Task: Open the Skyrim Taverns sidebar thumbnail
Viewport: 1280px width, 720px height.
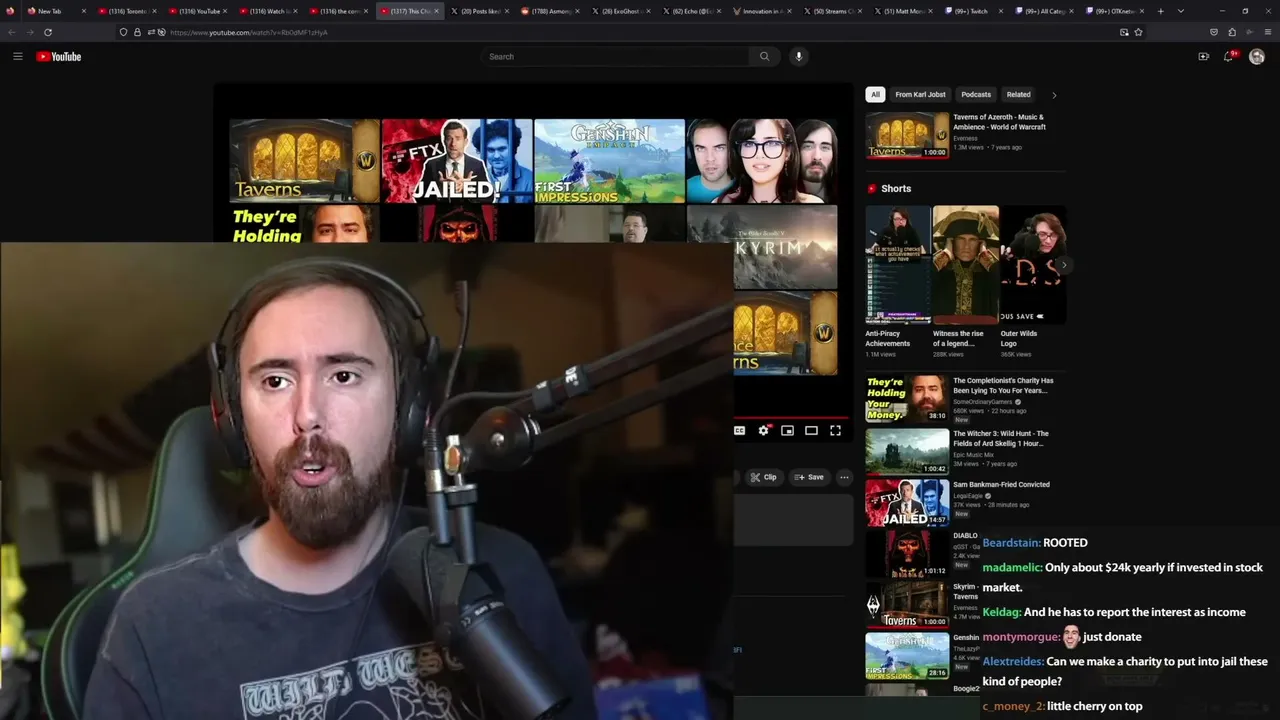Action: tap(907, 604)
